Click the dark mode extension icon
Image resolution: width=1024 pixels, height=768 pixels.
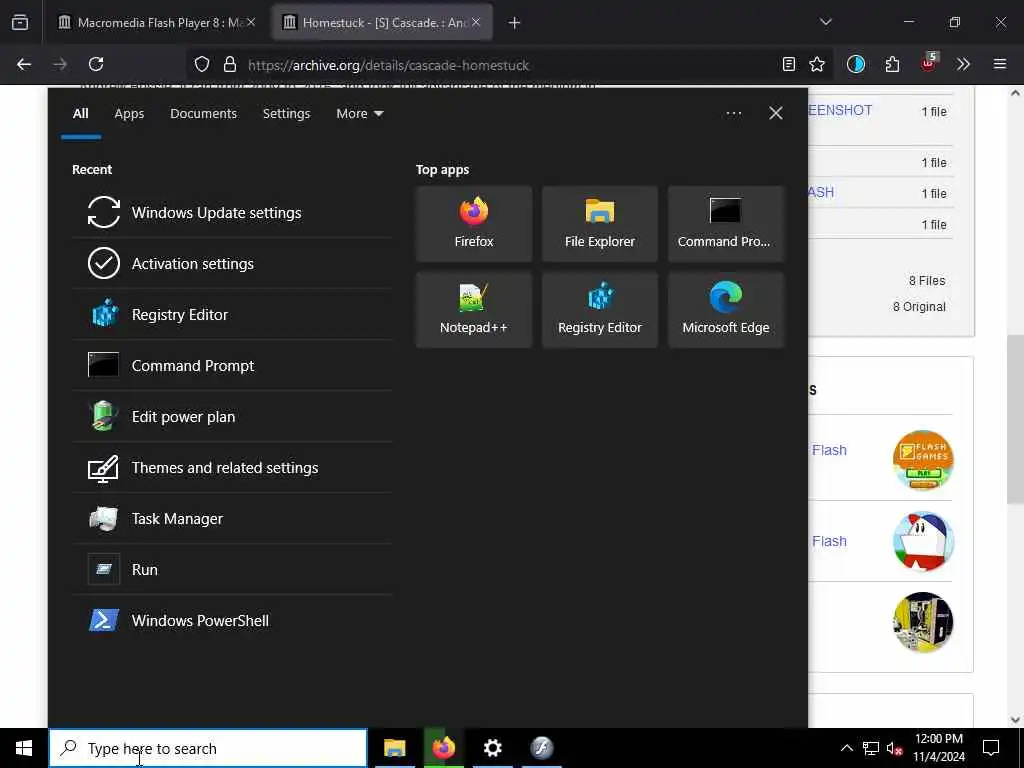tap(856, 64)
